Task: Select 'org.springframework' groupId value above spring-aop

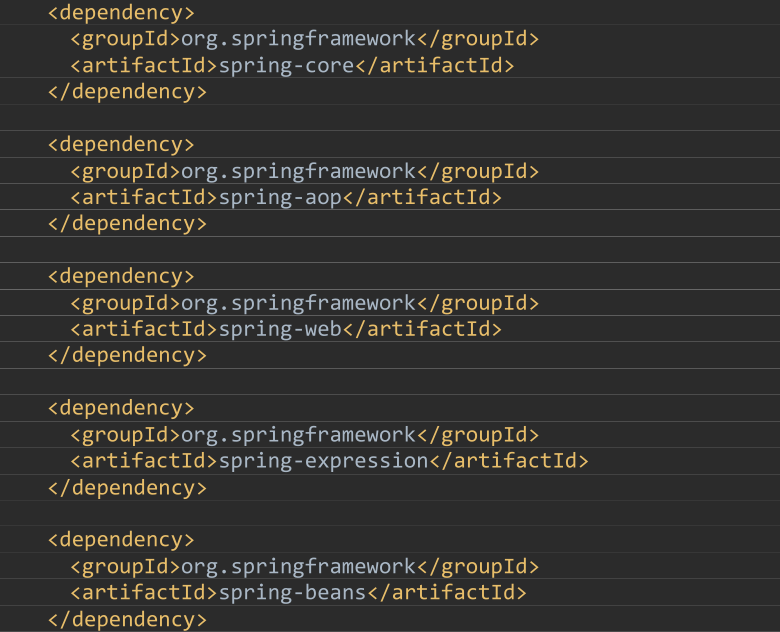Action: [x=298, y=172]
